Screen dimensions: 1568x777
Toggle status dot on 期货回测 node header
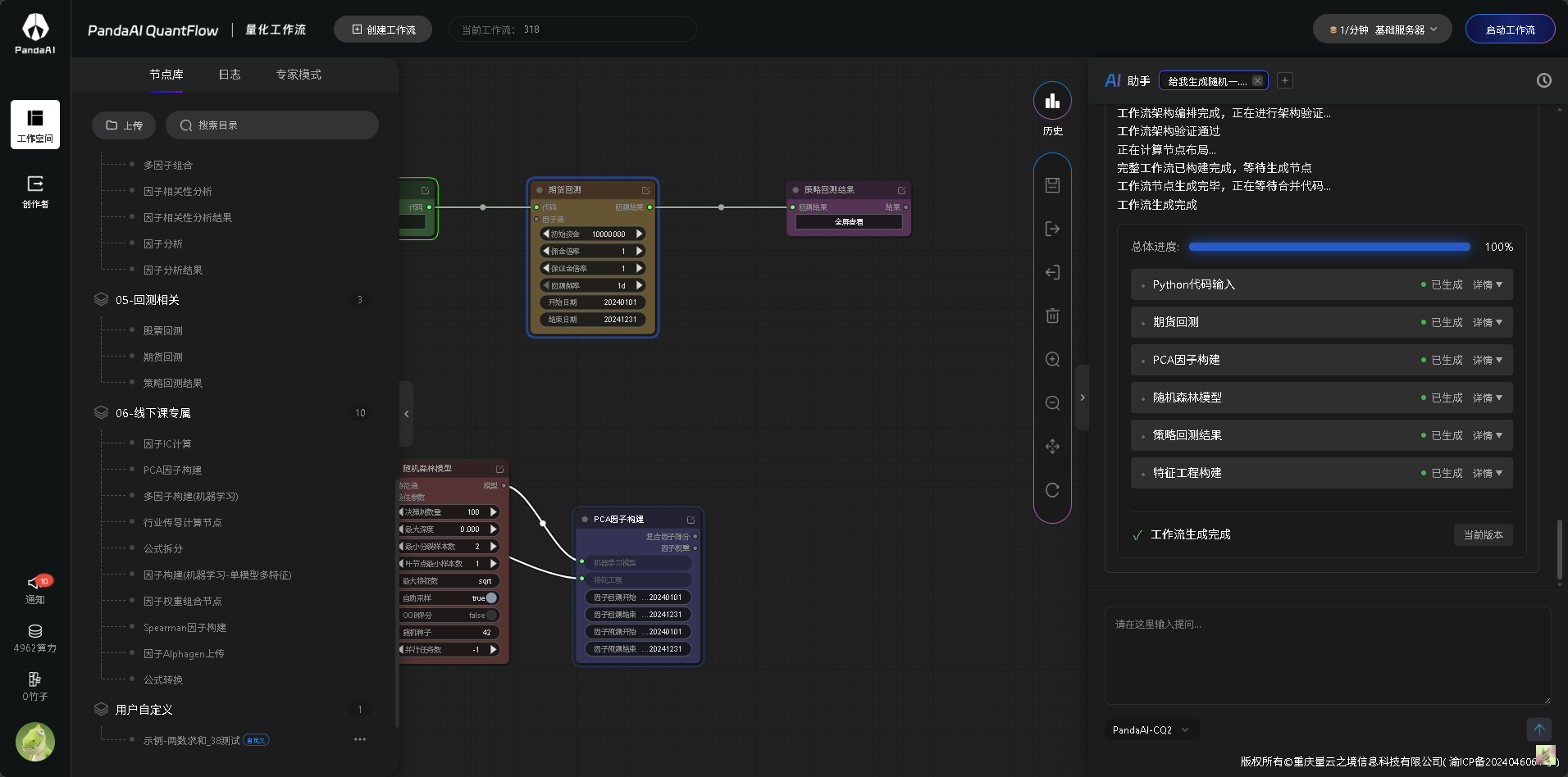click(x=540, y=190)
